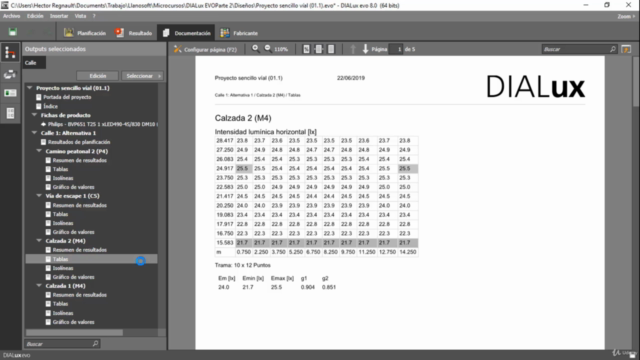640x360 pixels.
Task: Toggle Resumen de resultados under Calzada 2 (M4)
Action: click(48, 250)
